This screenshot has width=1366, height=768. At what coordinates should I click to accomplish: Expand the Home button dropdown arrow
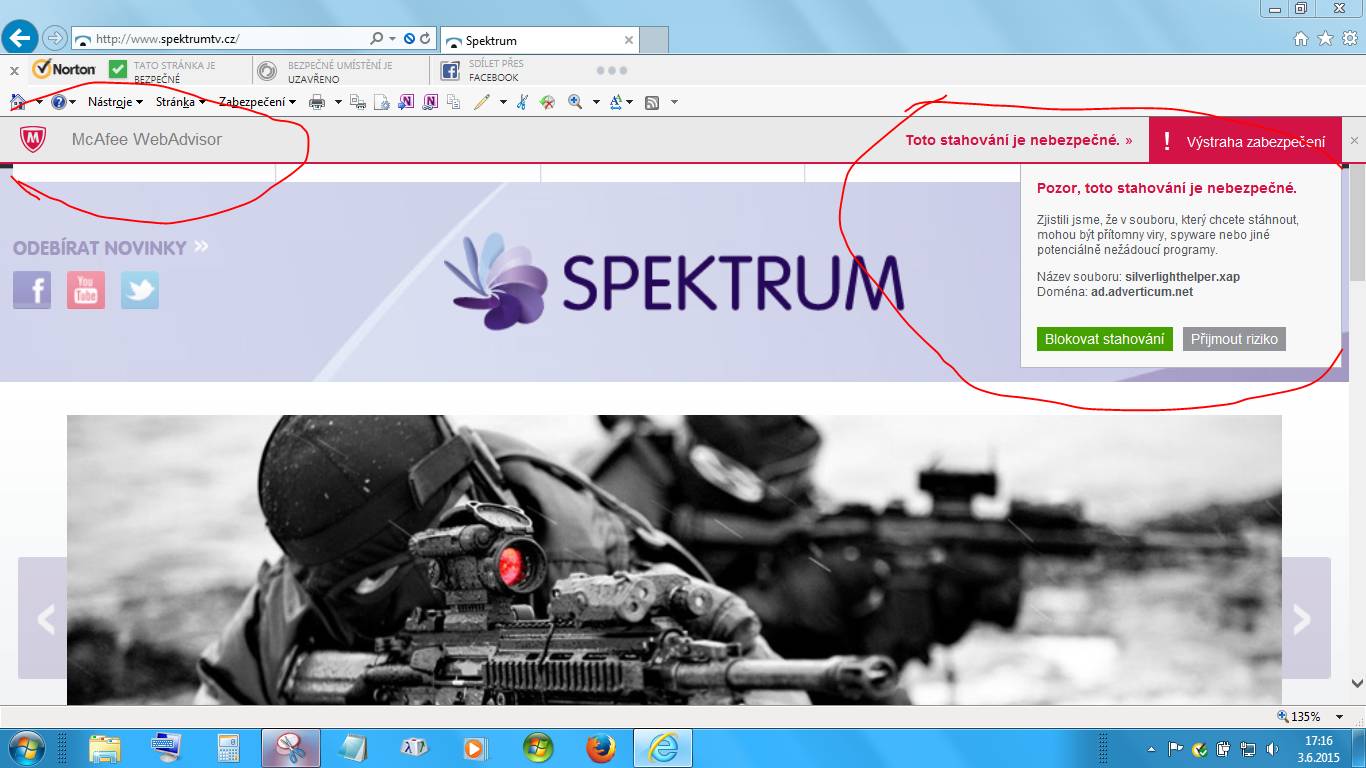click(39, 102)
